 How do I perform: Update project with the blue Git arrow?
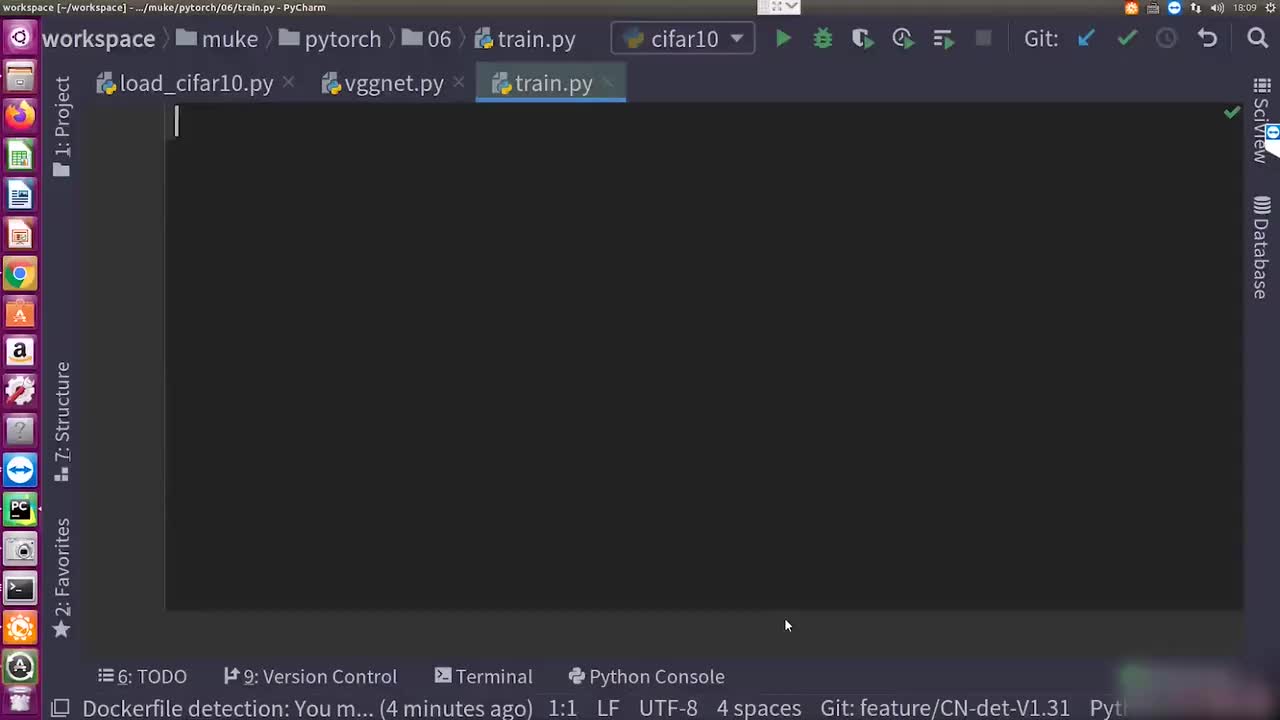click(1086, 39)
